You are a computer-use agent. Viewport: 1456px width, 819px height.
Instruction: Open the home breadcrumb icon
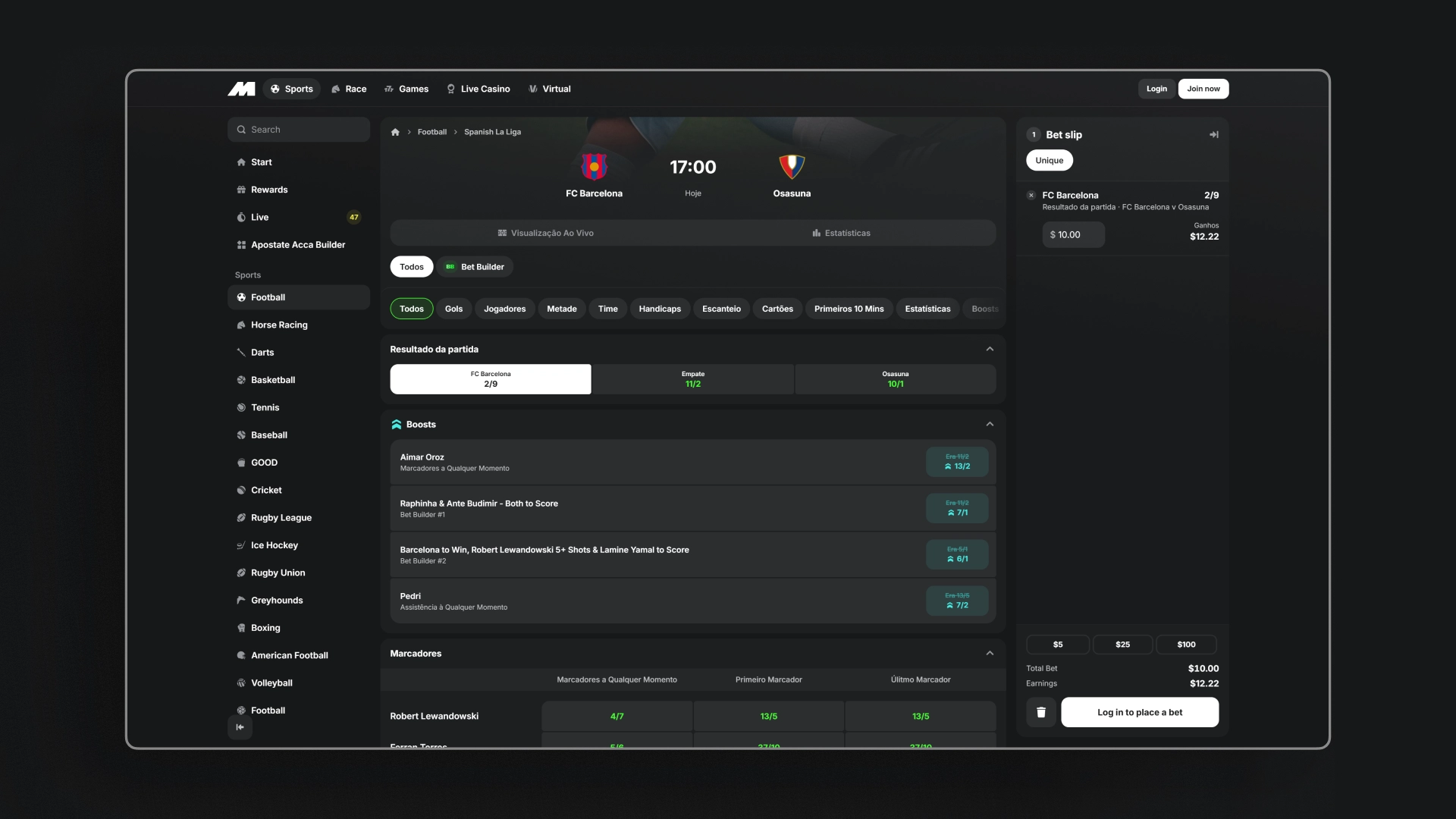pyautogui.click(x=395, y=132)
